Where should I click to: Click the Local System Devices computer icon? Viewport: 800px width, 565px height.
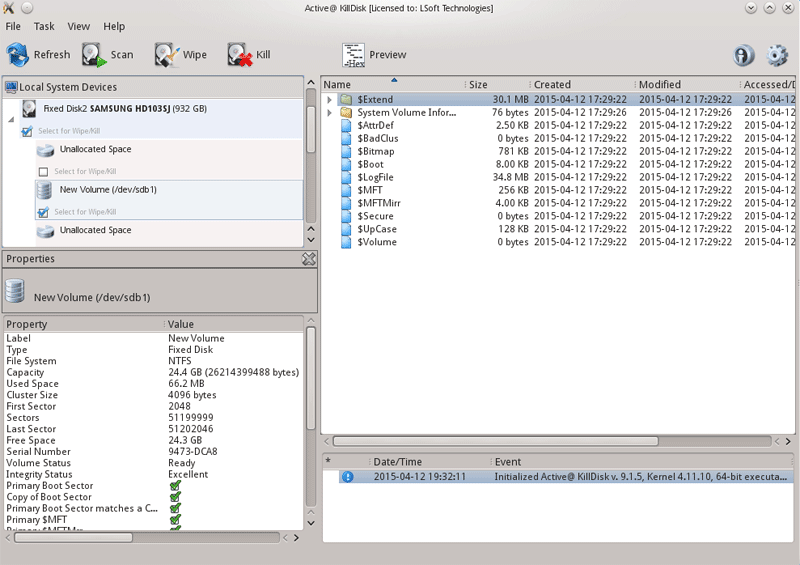pyautogui.click(x=11, y=87)
